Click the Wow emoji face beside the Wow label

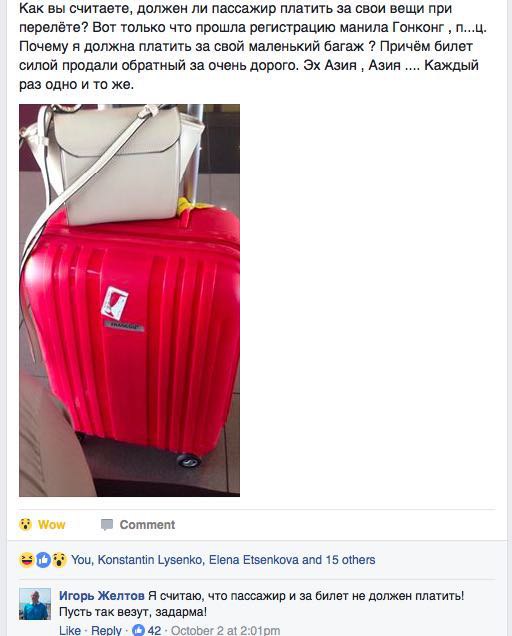click(x=25, y=524)
